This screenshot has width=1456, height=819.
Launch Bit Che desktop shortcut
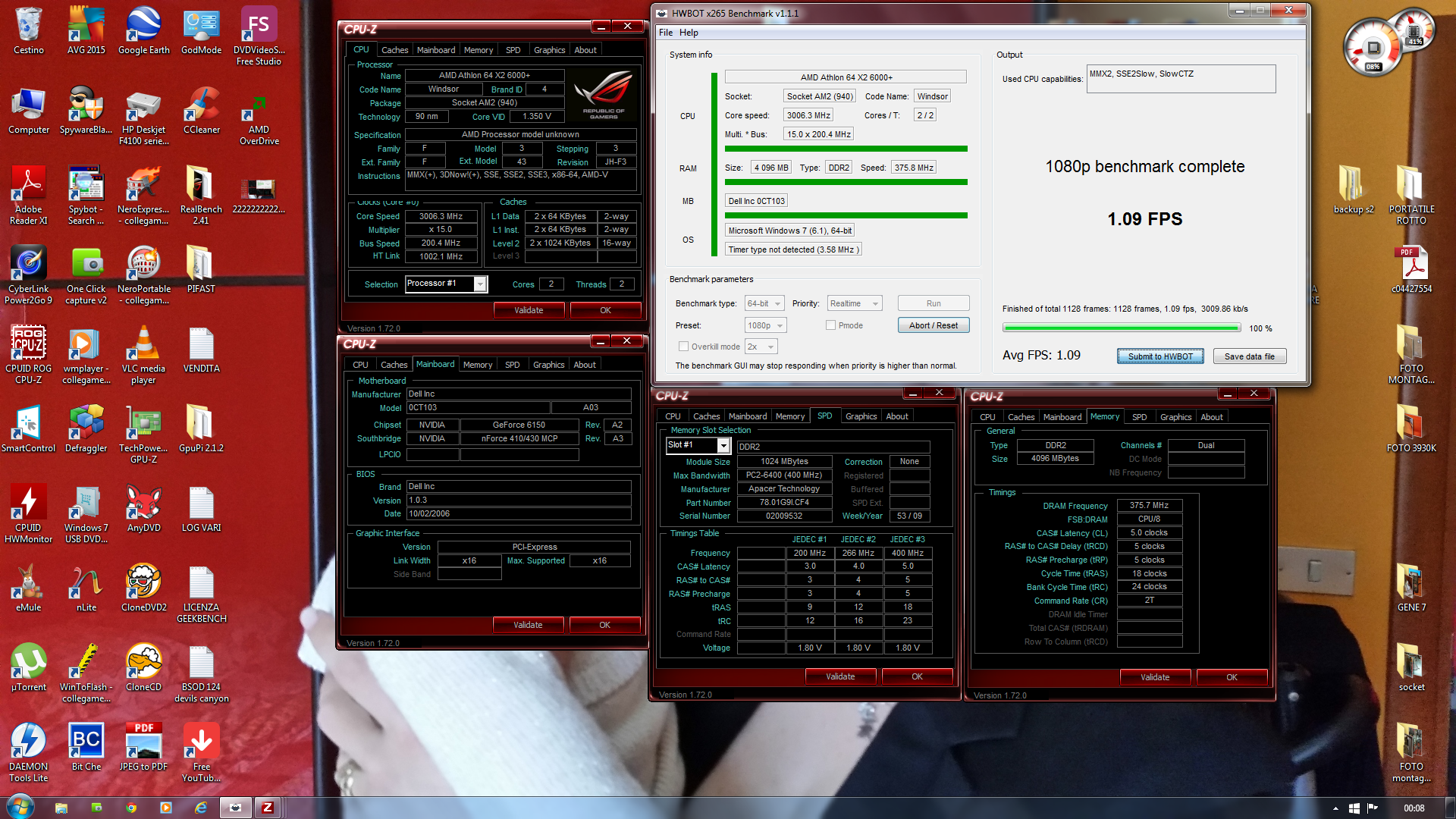(86, 748)
